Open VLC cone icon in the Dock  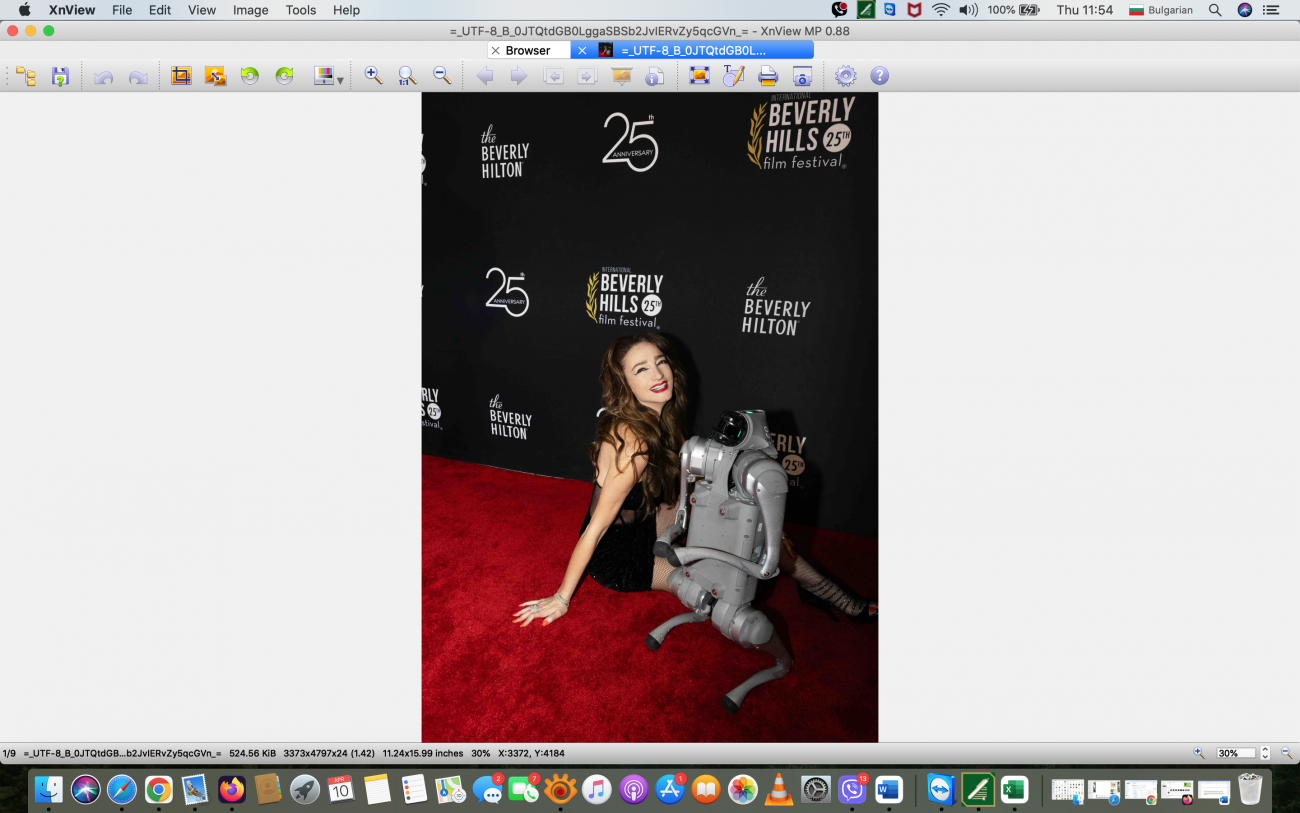tap(778, 789)
